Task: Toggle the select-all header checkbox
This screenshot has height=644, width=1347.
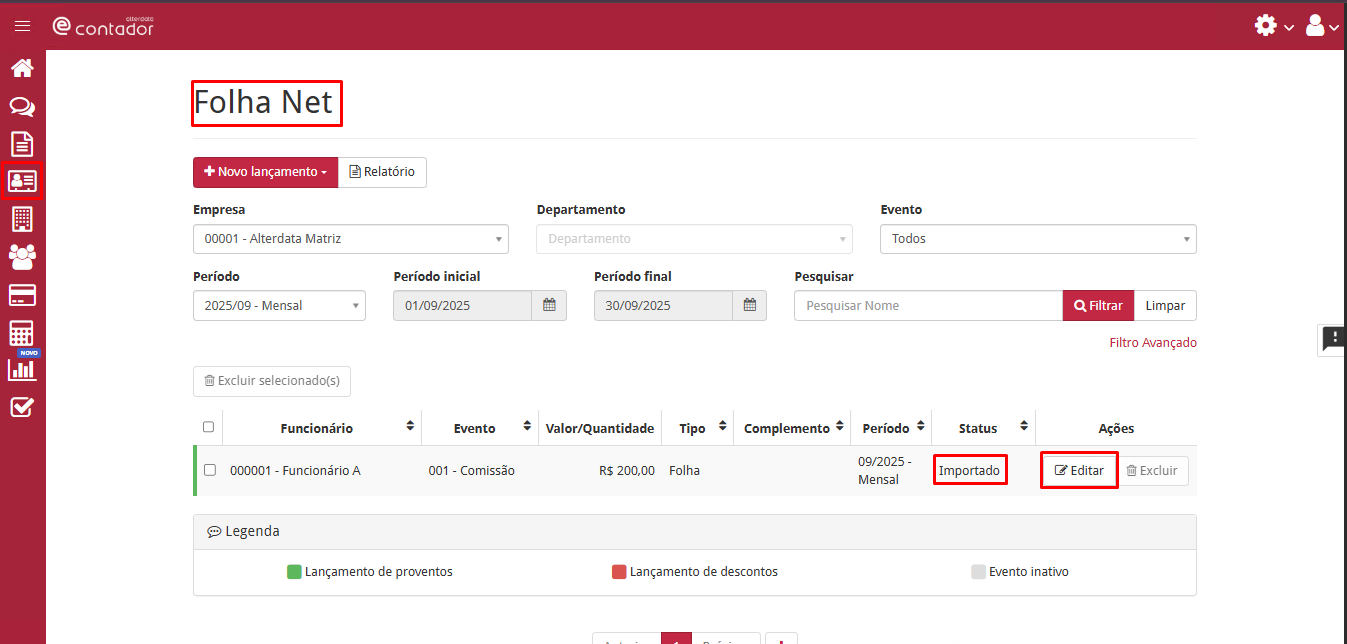Action: [209, 427]
